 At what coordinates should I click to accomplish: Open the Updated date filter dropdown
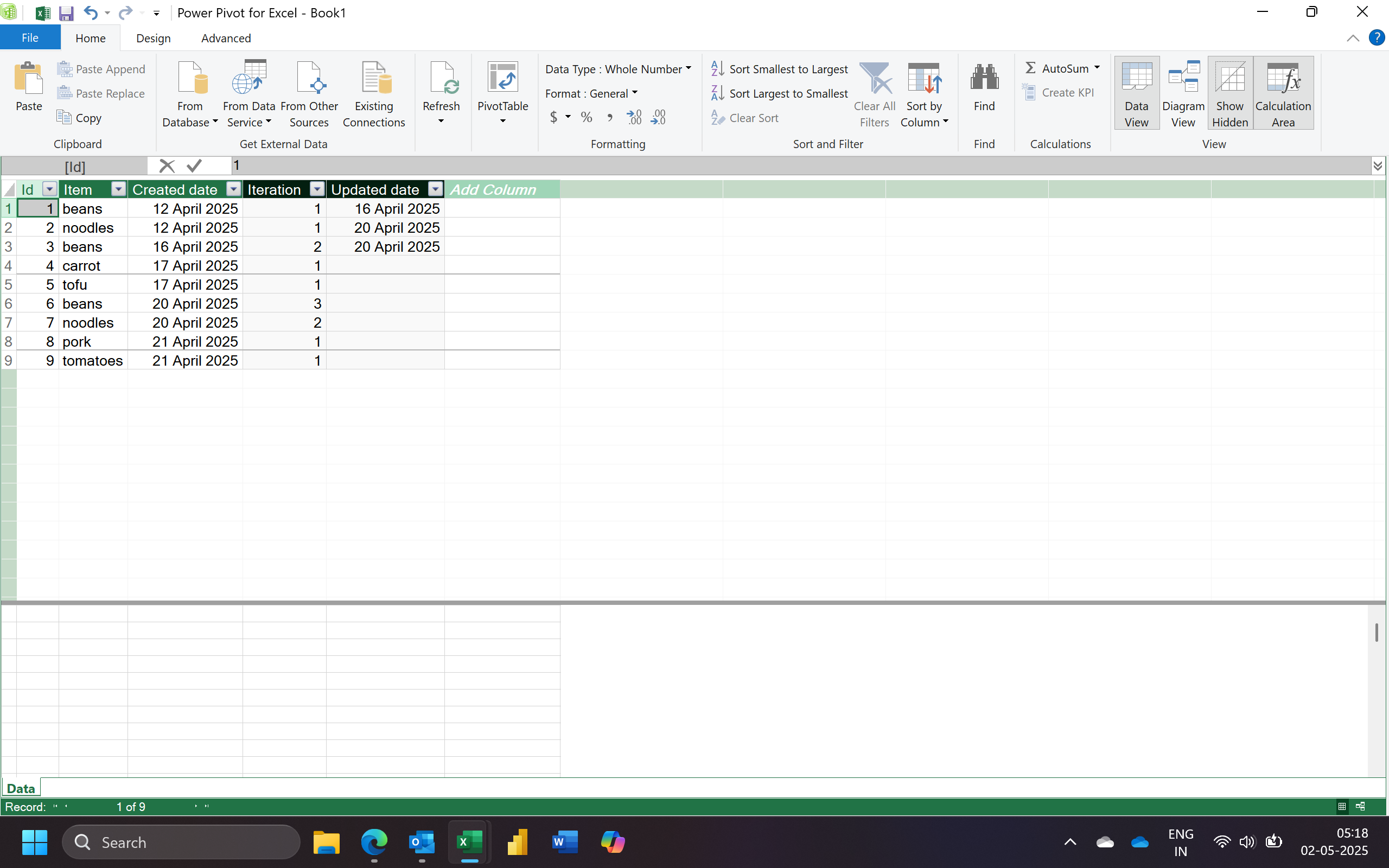click(436, 189)
